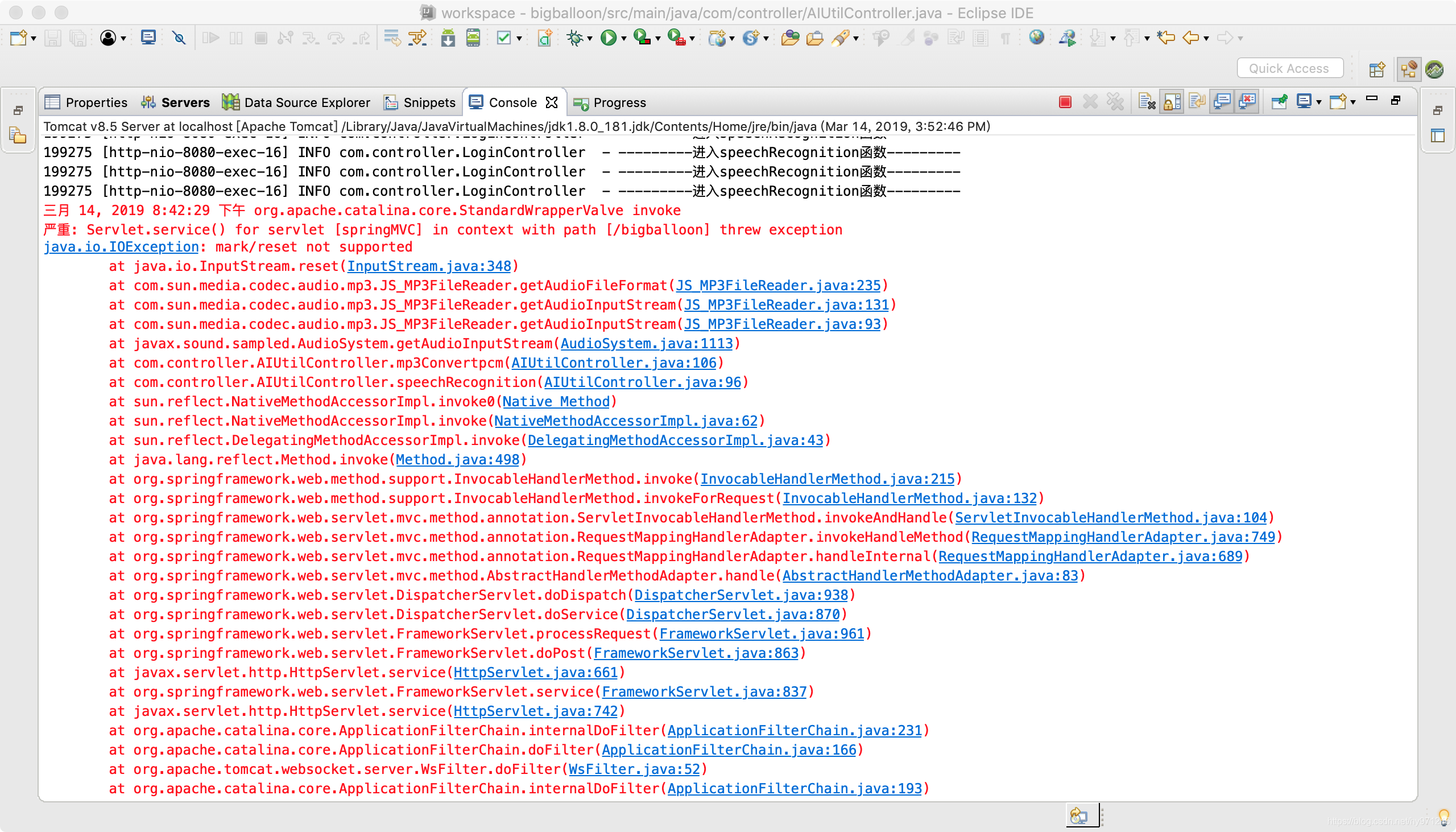Toggle Word Wrap in the console
Screen dimensions: 1456x832
1197,102
